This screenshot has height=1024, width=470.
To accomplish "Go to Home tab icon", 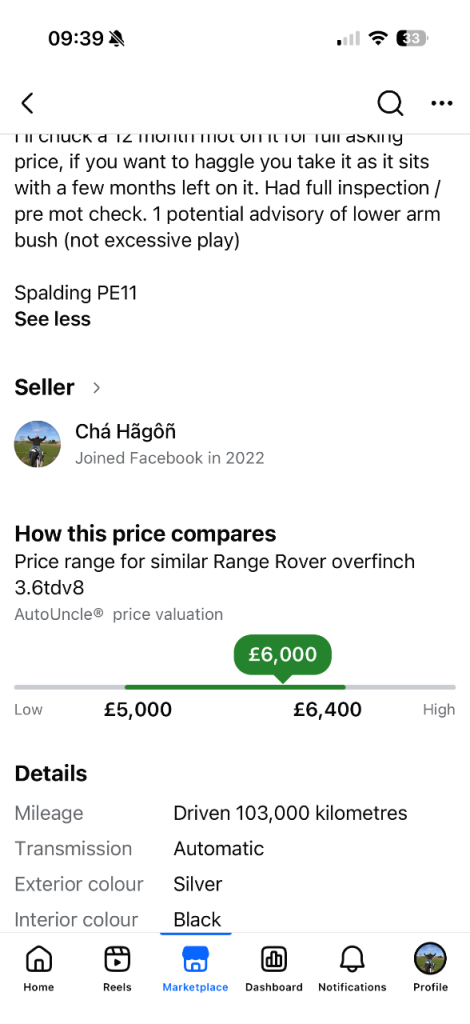I will pos(39,959).
